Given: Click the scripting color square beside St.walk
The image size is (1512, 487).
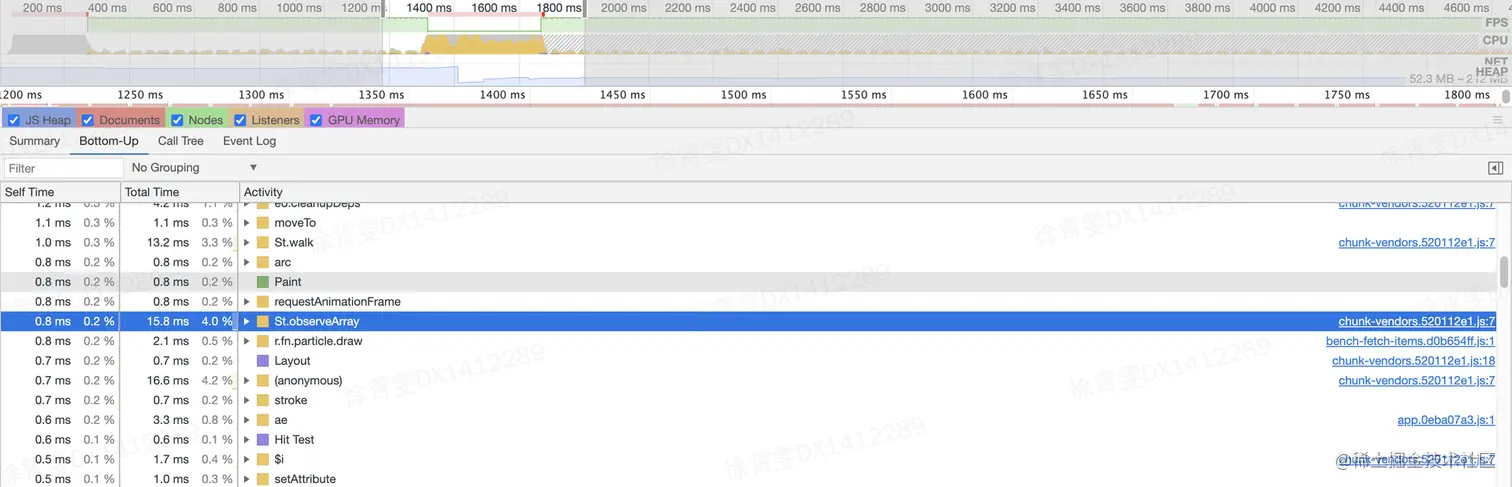Looking at the screenshot, I should (263, 242).
